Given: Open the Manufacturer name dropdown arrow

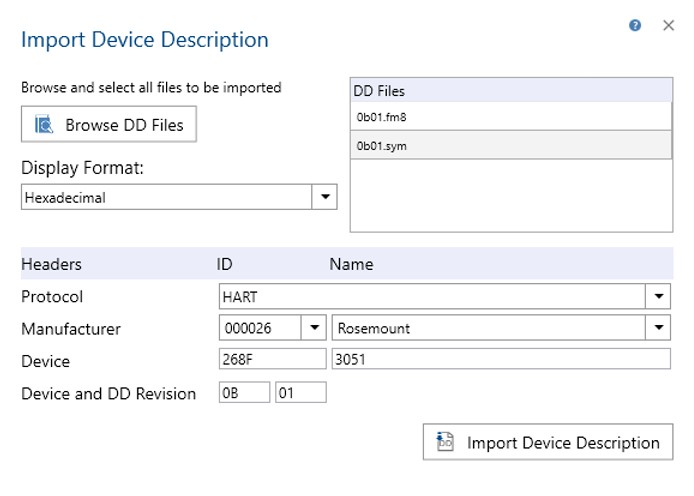Looking at the screenshot, I should point(658,327).
